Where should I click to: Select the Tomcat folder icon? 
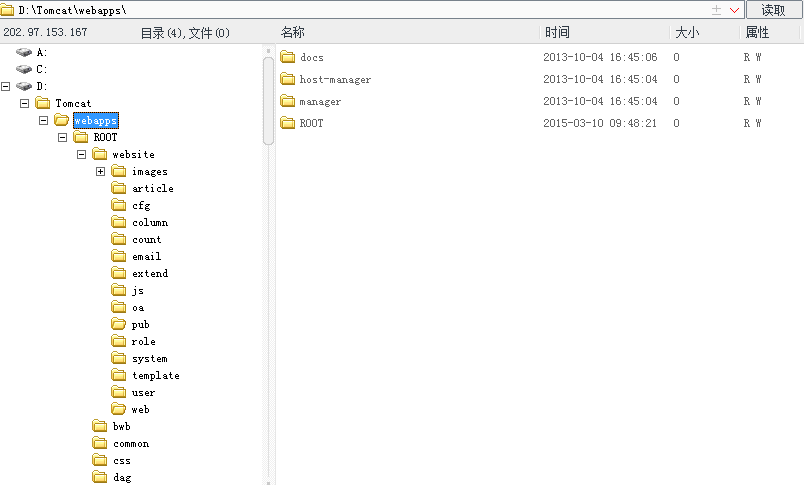tap(43, 103)
